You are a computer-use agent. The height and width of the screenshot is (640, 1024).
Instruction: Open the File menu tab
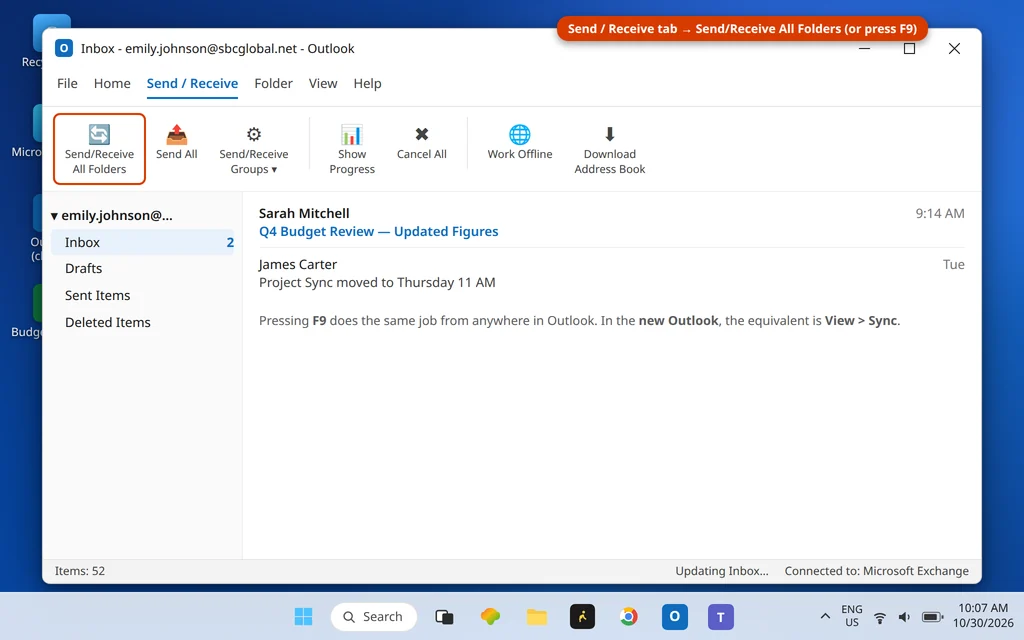(67, 84)
